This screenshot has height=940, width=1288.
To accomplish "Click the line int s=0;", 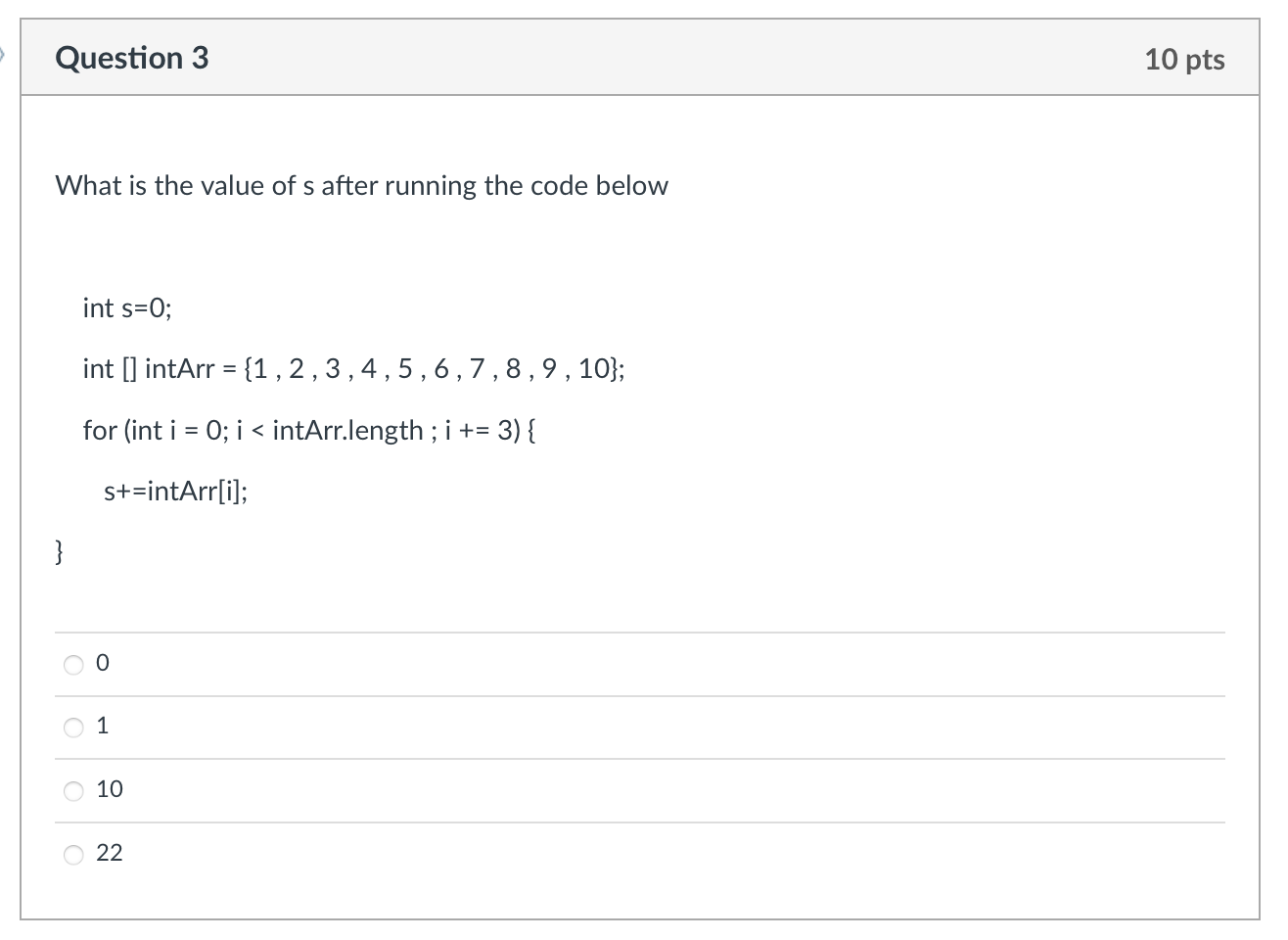I will pyautogui.click(x=127, y=308).
